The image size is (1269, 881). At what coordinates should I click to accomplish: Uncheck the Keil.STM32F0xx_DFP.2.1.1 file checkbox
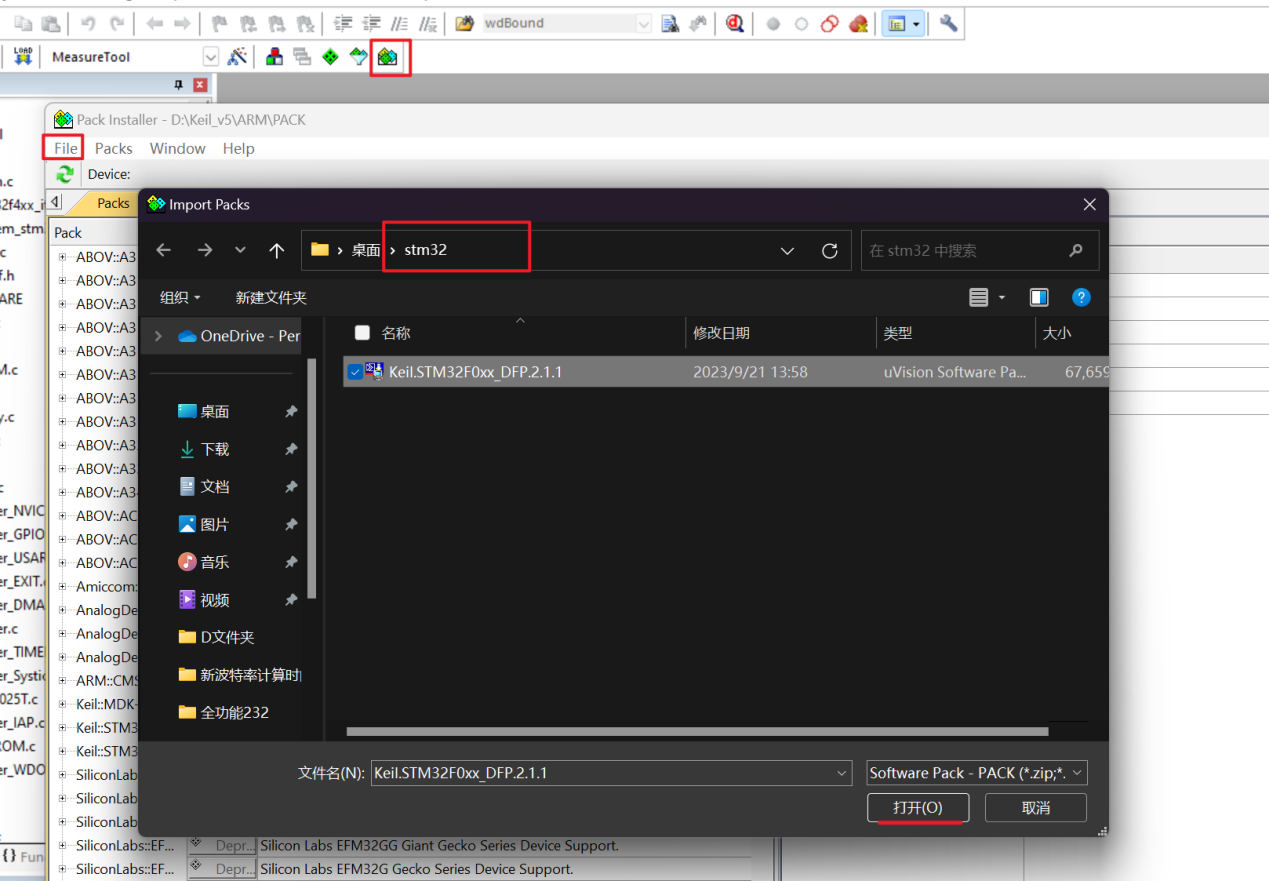pos(355,372)
